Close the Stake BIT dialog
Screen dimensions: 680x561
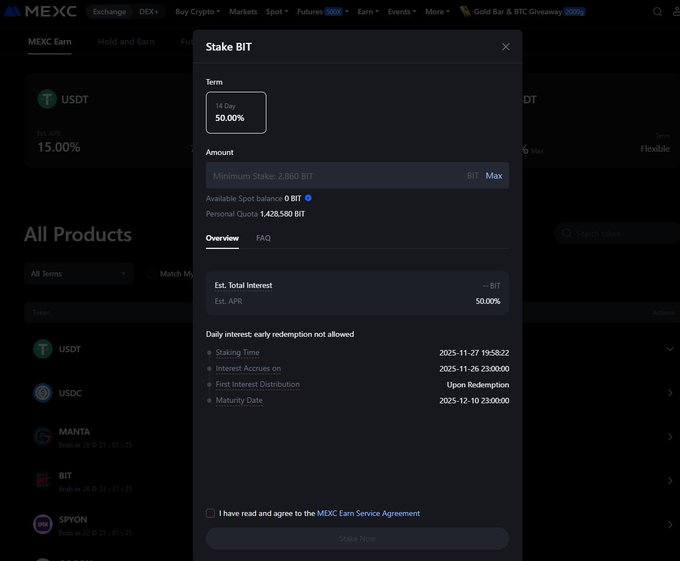506,47
